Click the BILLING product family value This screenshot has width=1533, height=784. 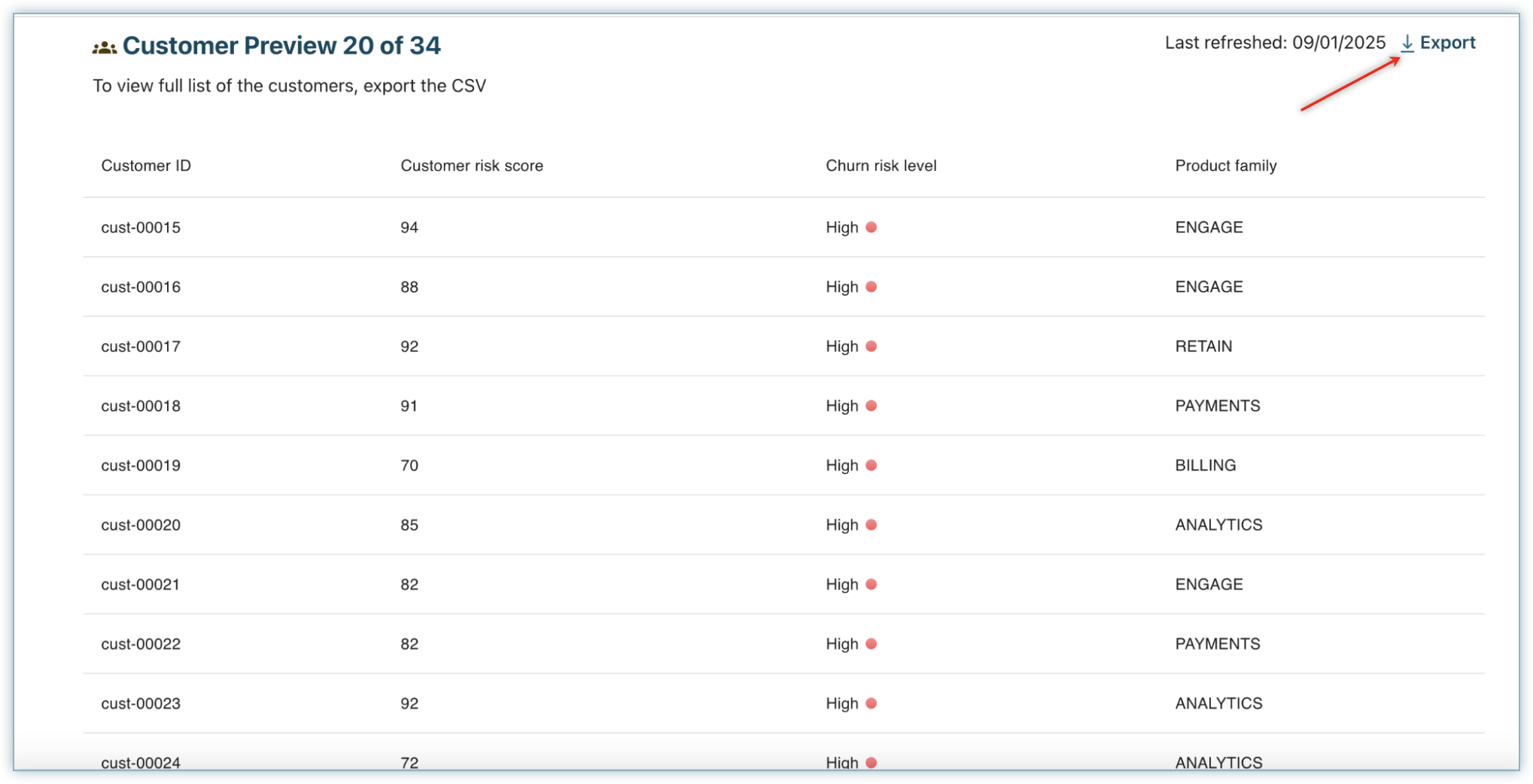tap(1205, 465)
